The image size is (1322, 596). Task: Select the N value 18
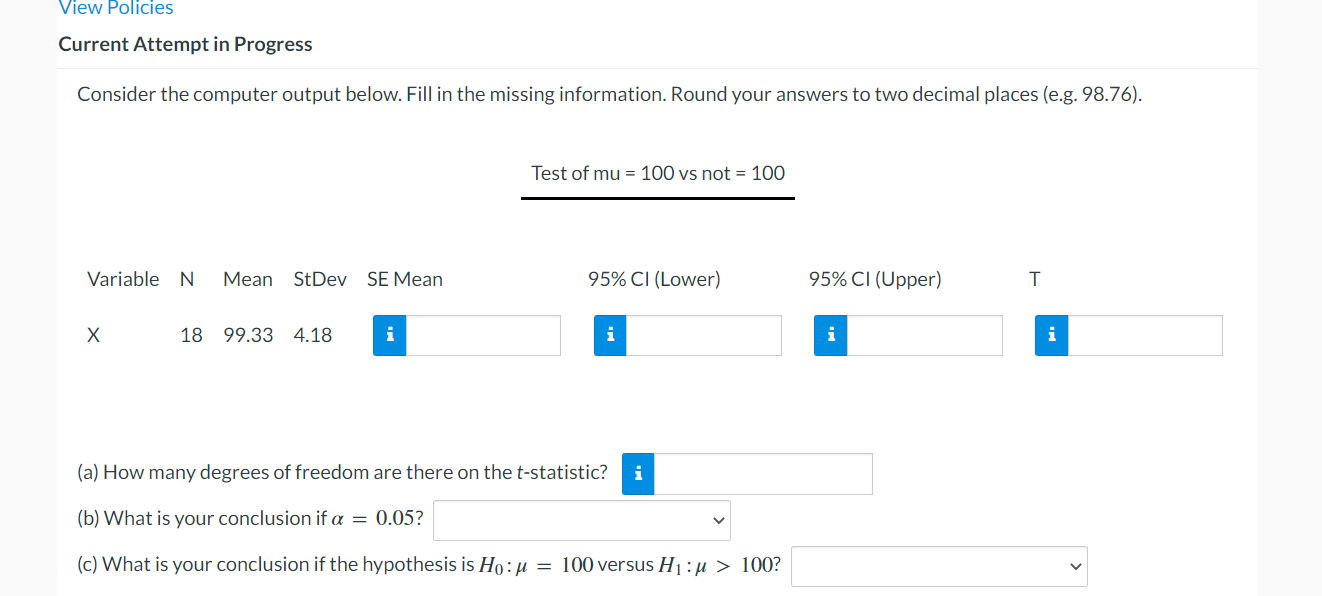click(191, 335)
